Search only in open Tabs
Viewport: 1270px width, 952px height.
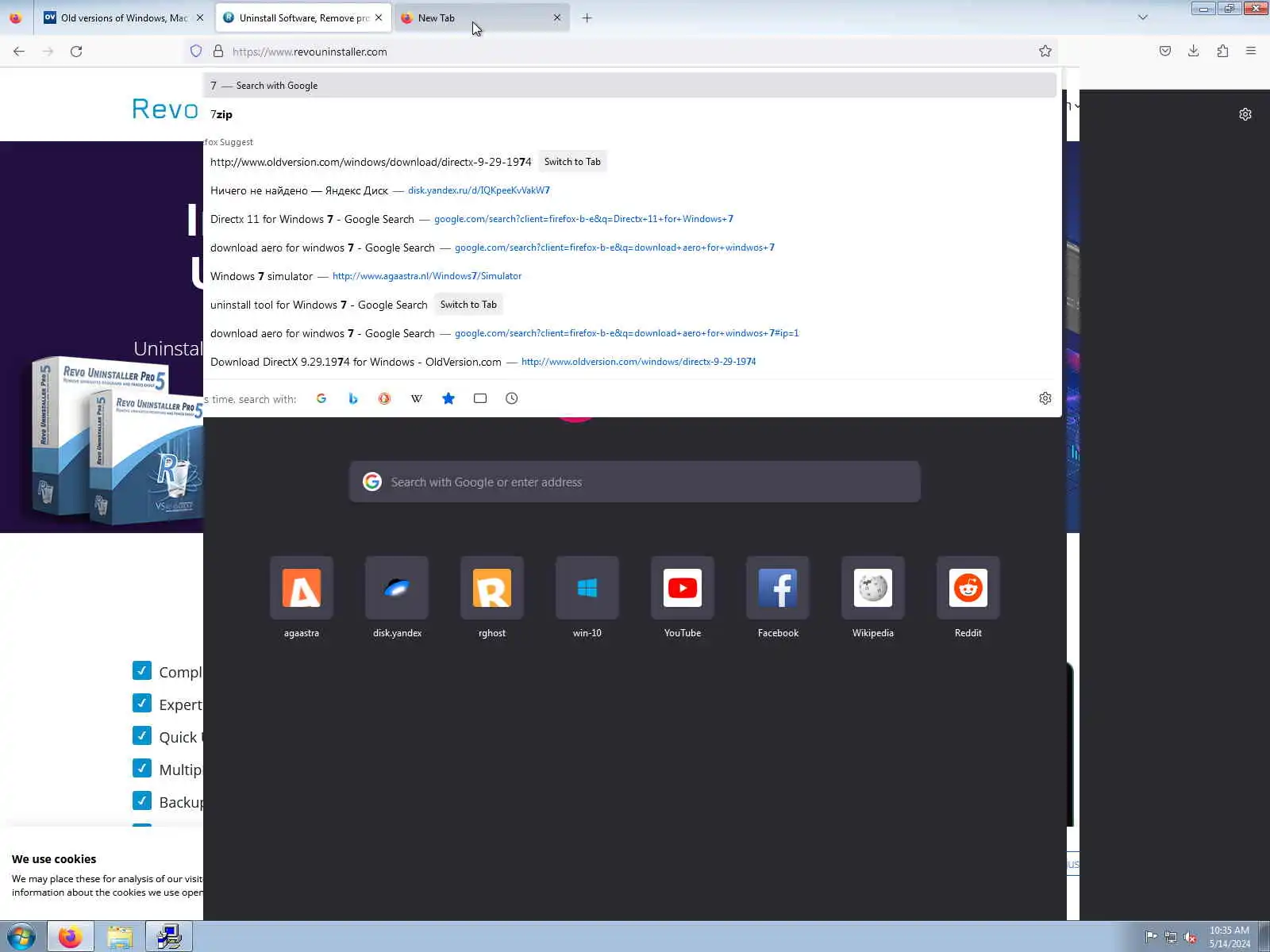pyautogui.click(x=480, y=398)
